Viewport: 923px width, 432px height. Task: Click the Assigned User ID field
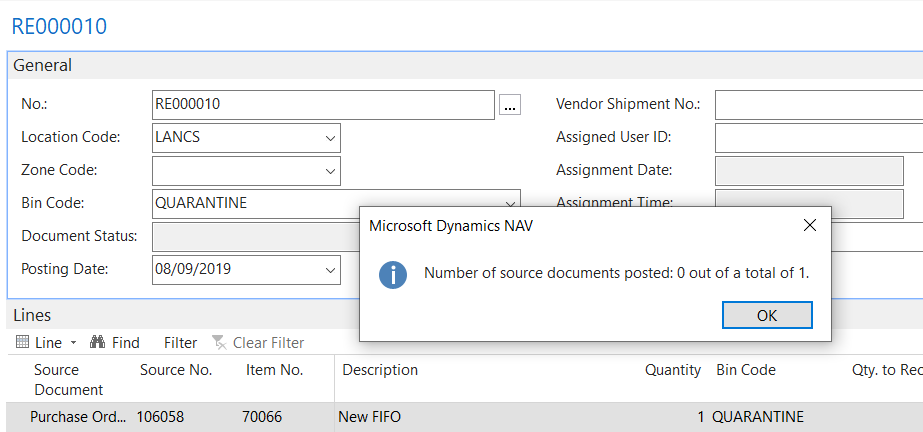[818, 138]
